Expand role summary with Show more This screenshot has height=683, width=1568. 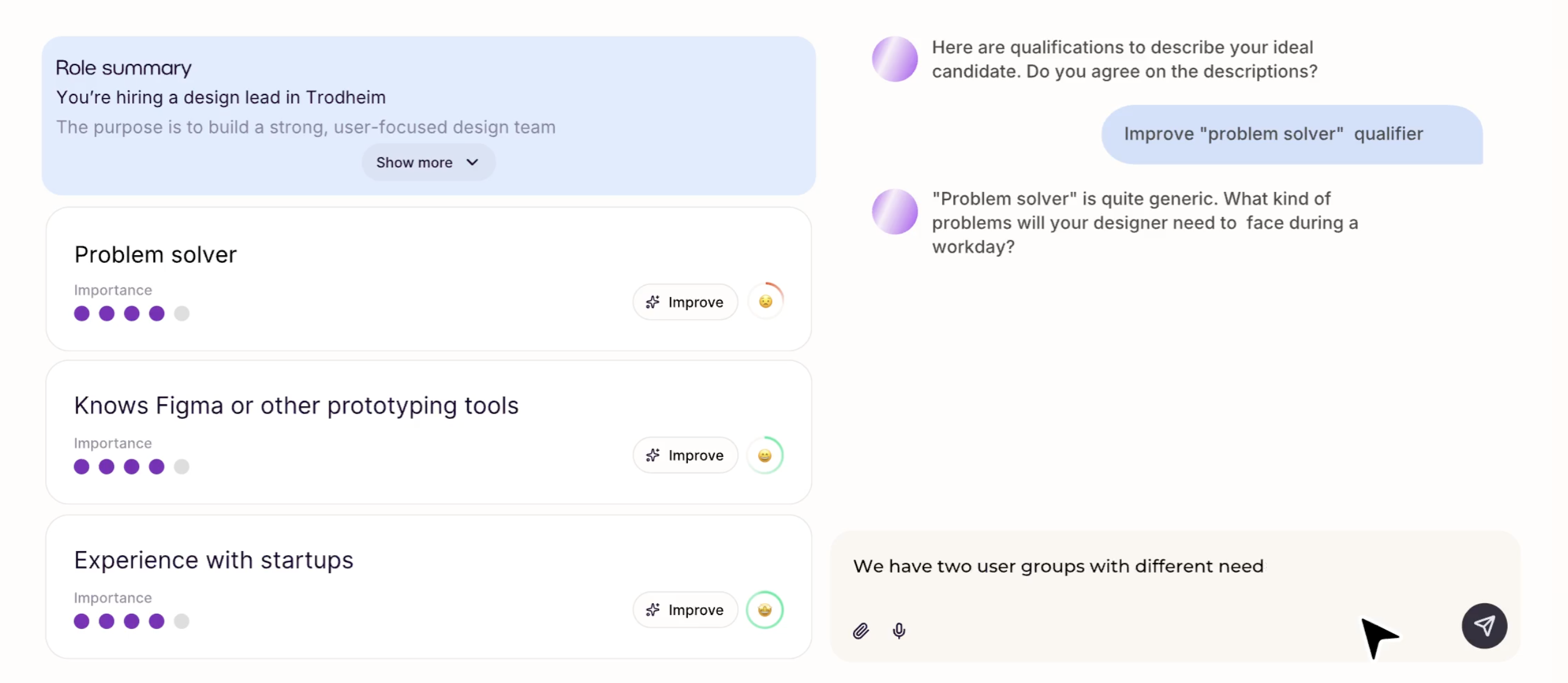[x=414, y=163]
